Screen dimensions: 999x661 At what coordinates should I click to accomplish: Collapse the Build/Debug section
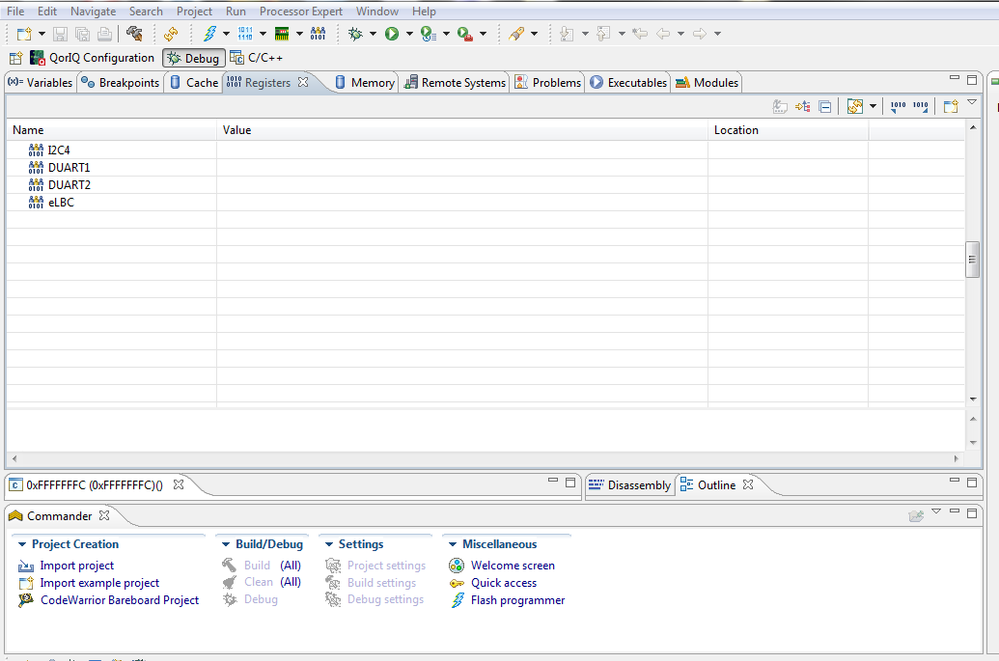226,544
